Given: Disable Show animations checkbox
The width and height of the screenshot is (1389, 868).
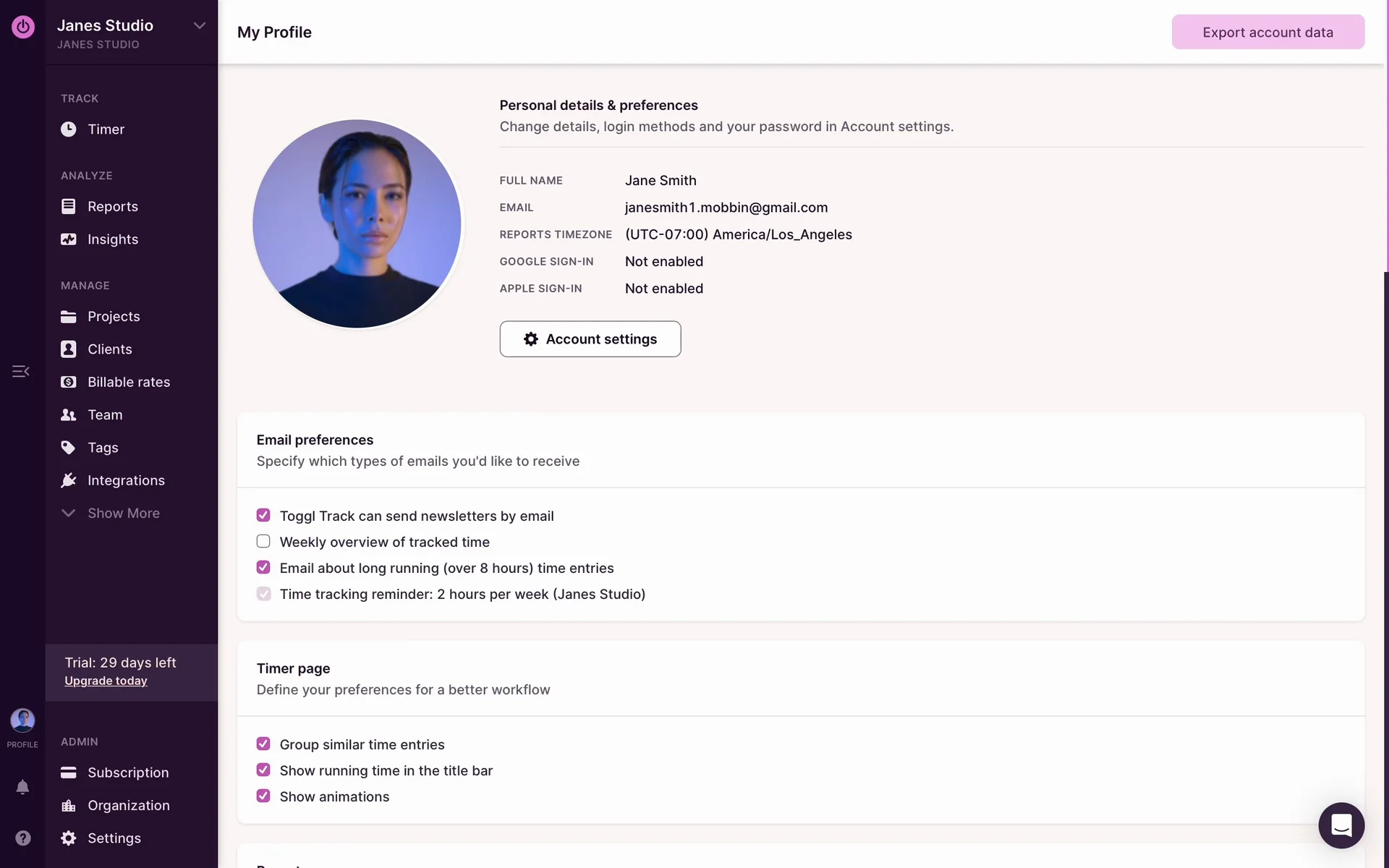Looking at the screenshot, I should tap(263, 796).
